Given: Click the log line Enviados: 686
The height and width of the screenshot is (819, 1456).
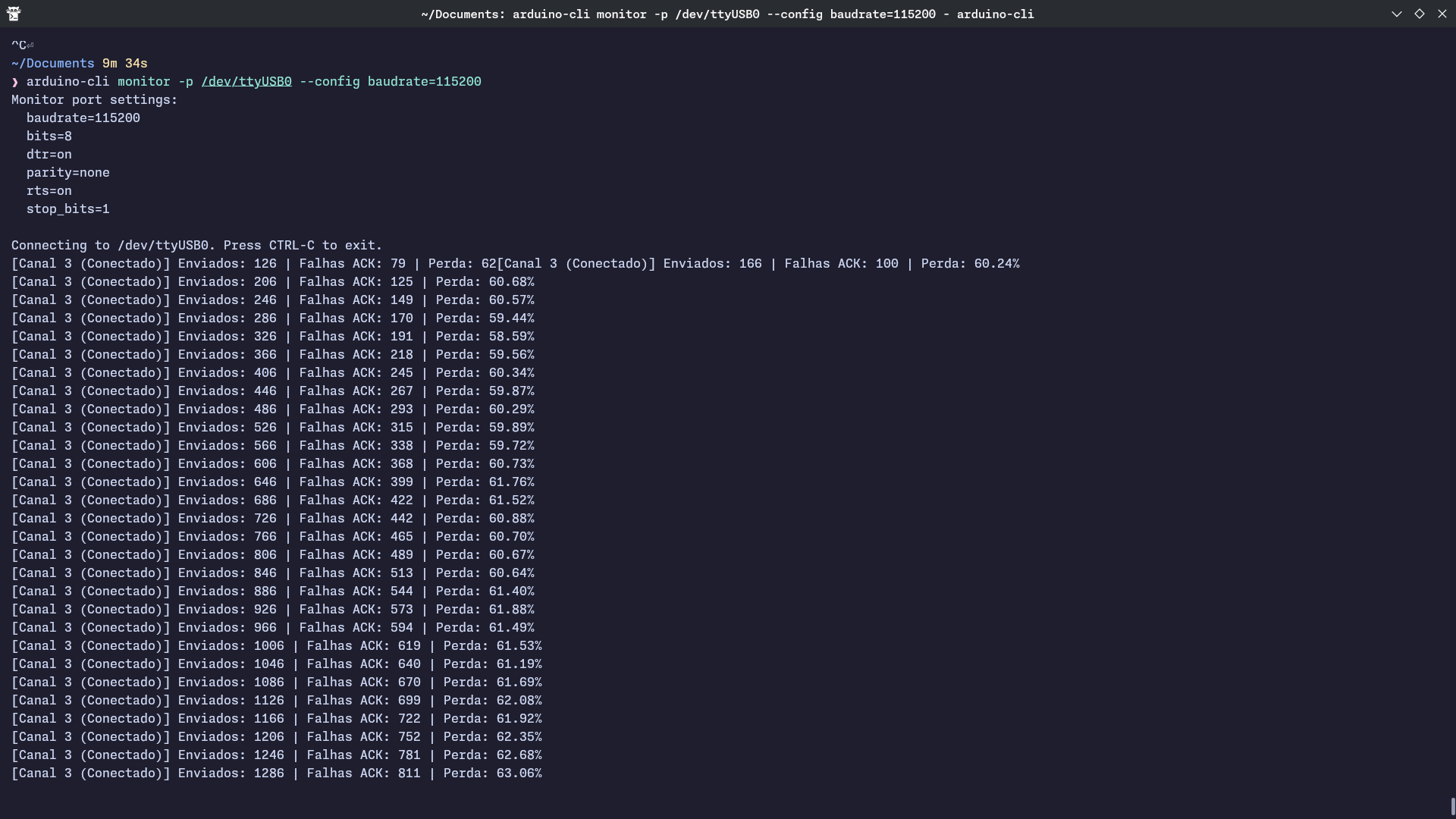Looking at the screenshot, I should [273, 500].
